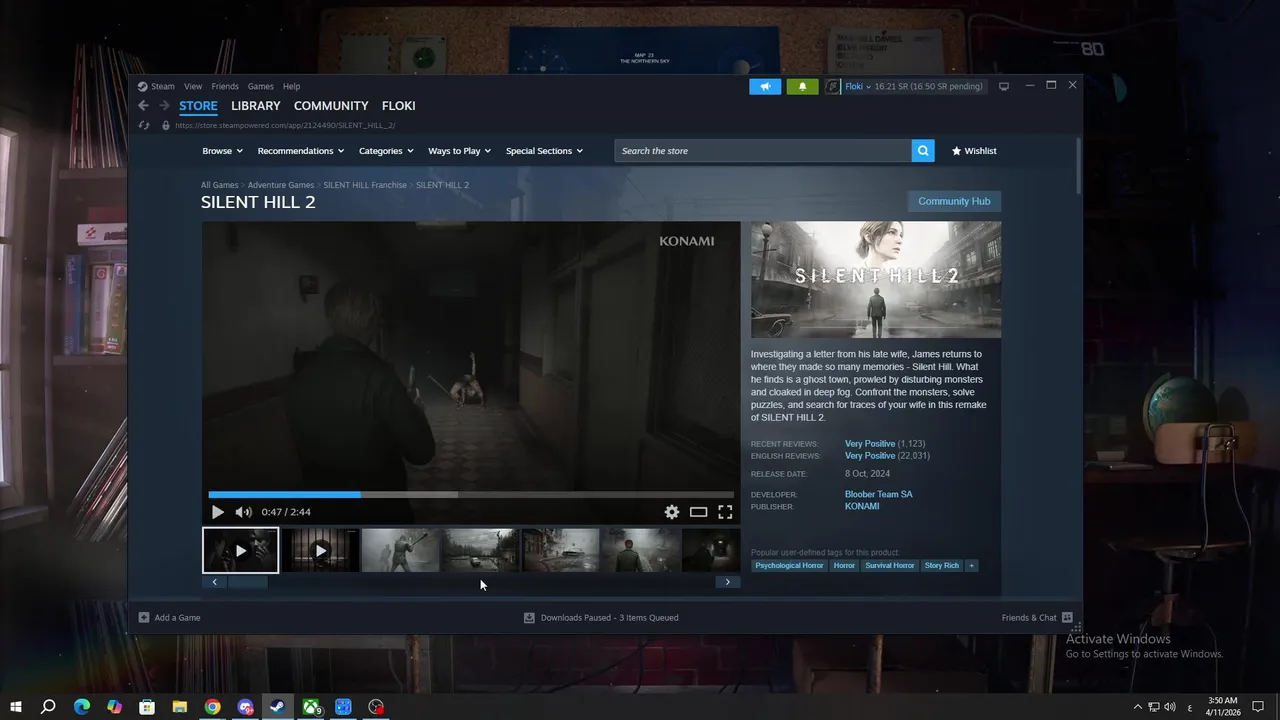The width and height of the screenshot is (1280, 720).
Task: Click the Steam announcements megaphone icon
Action: click(765, 86)
